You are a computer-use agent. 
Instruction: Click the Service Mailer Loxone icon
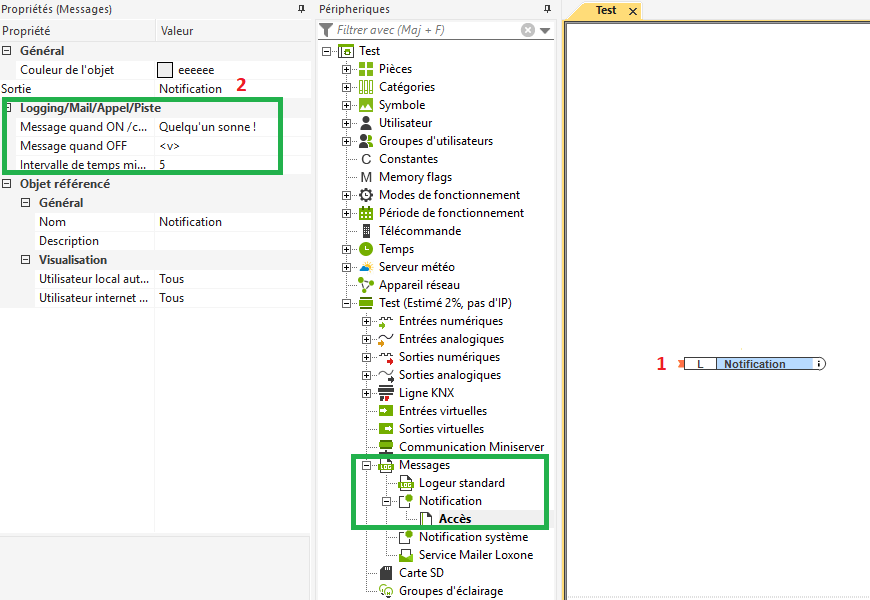[406, 555]
